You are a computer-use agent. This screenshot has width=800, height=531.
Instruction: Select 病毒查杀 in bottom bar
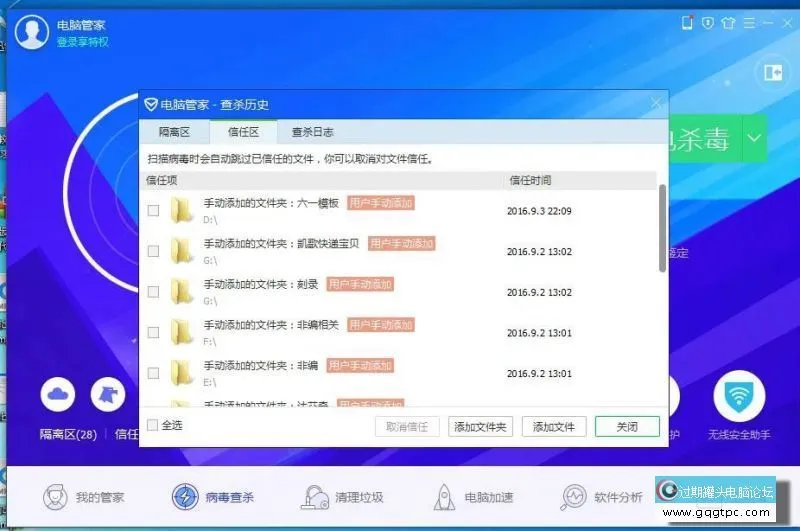tap(213, 497)
